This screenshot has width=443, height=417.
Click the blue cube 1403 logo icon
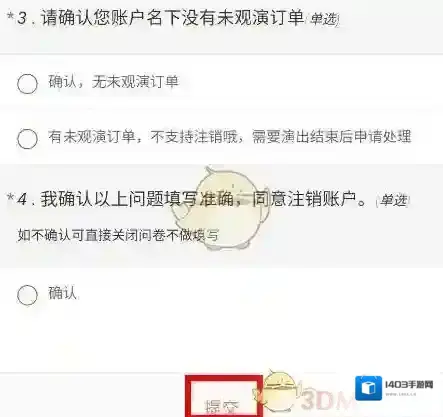(368, 388)
